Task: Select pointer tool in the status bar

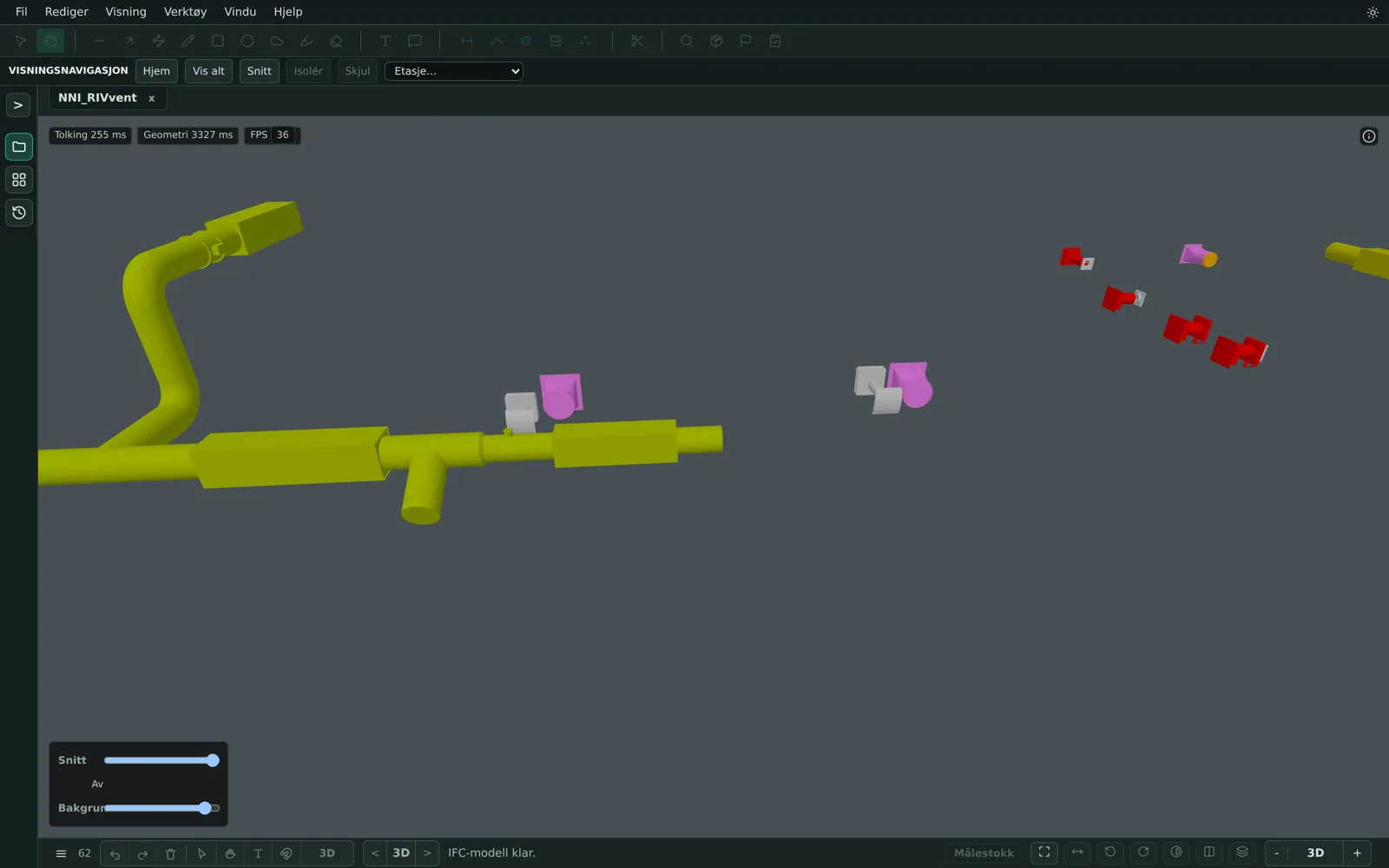Action: 201,853
